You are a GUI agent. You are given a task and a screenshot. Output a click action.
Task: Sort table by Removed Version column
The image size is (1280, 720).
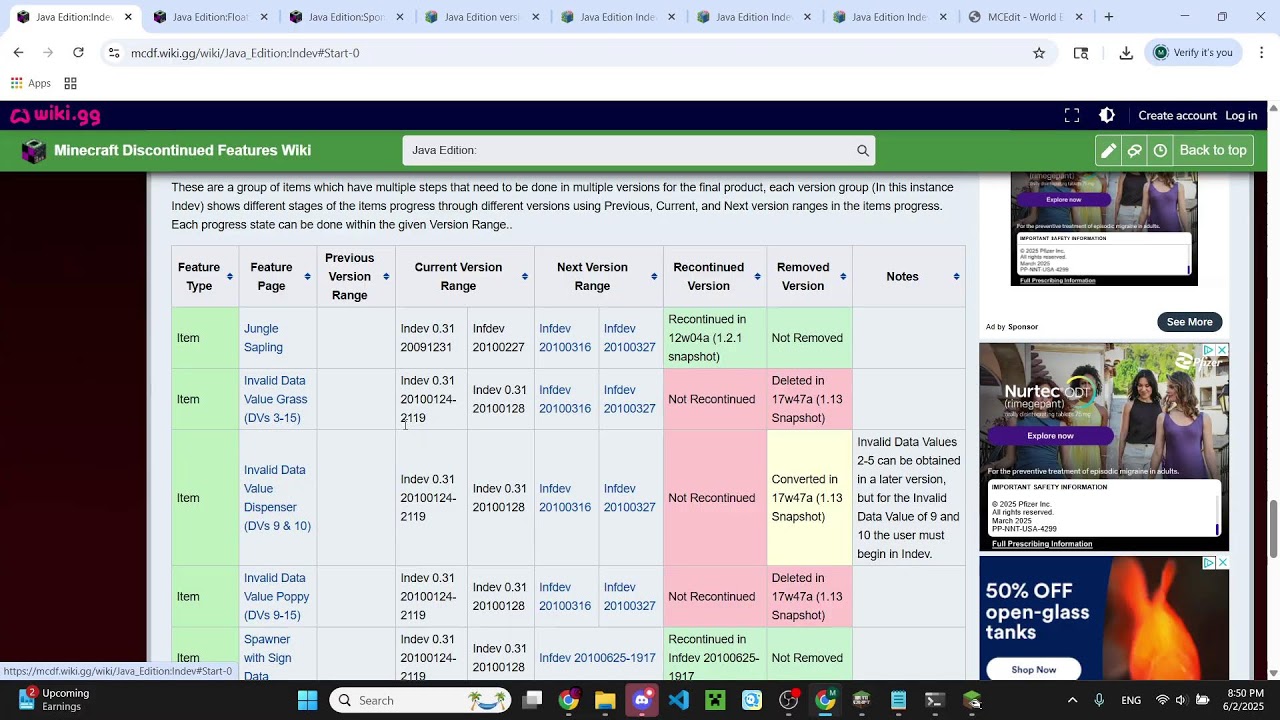[x=843, y=277]
